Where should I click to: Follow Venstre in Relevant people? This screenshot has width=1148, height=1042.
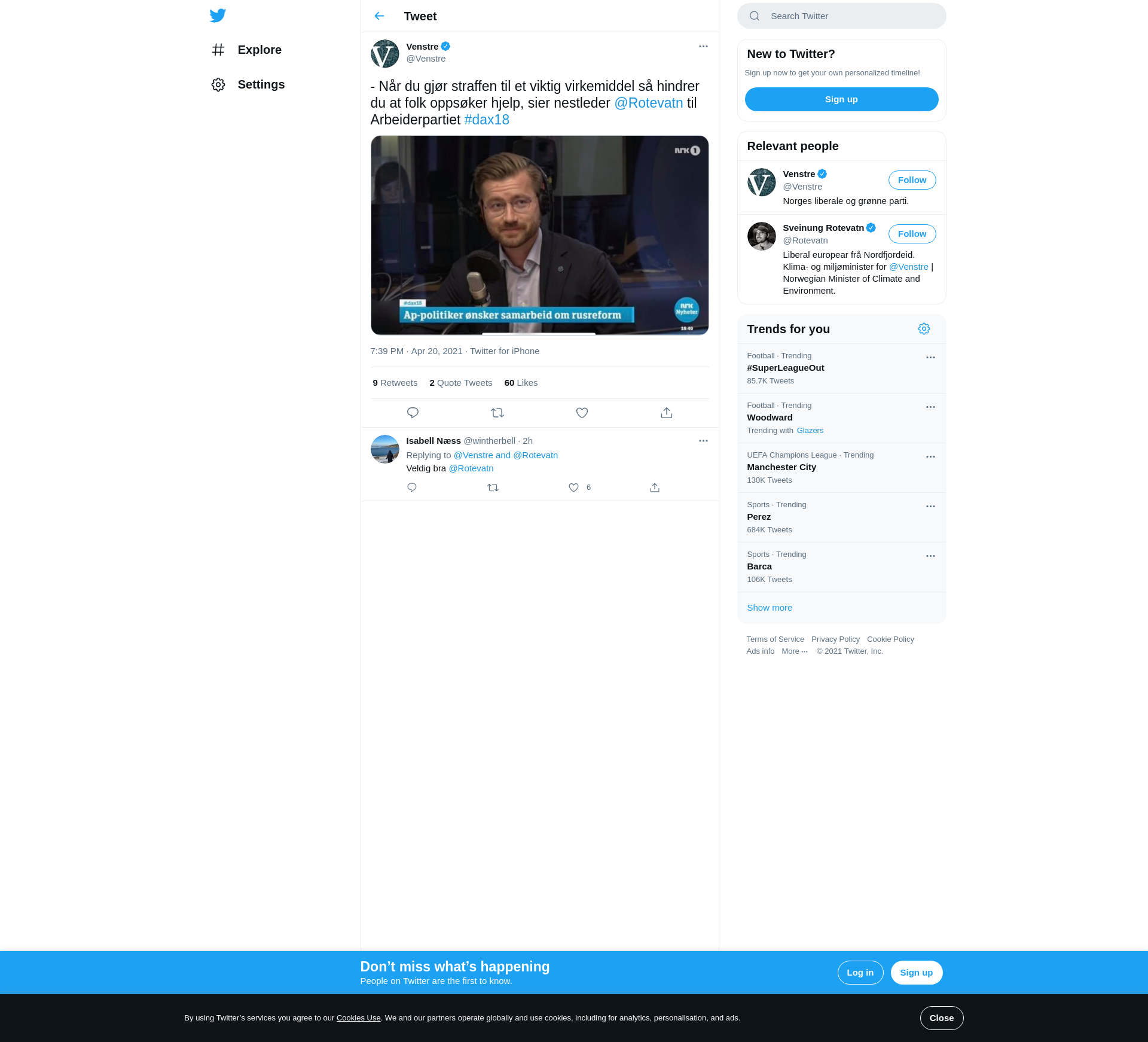click(x=912, y=180)
